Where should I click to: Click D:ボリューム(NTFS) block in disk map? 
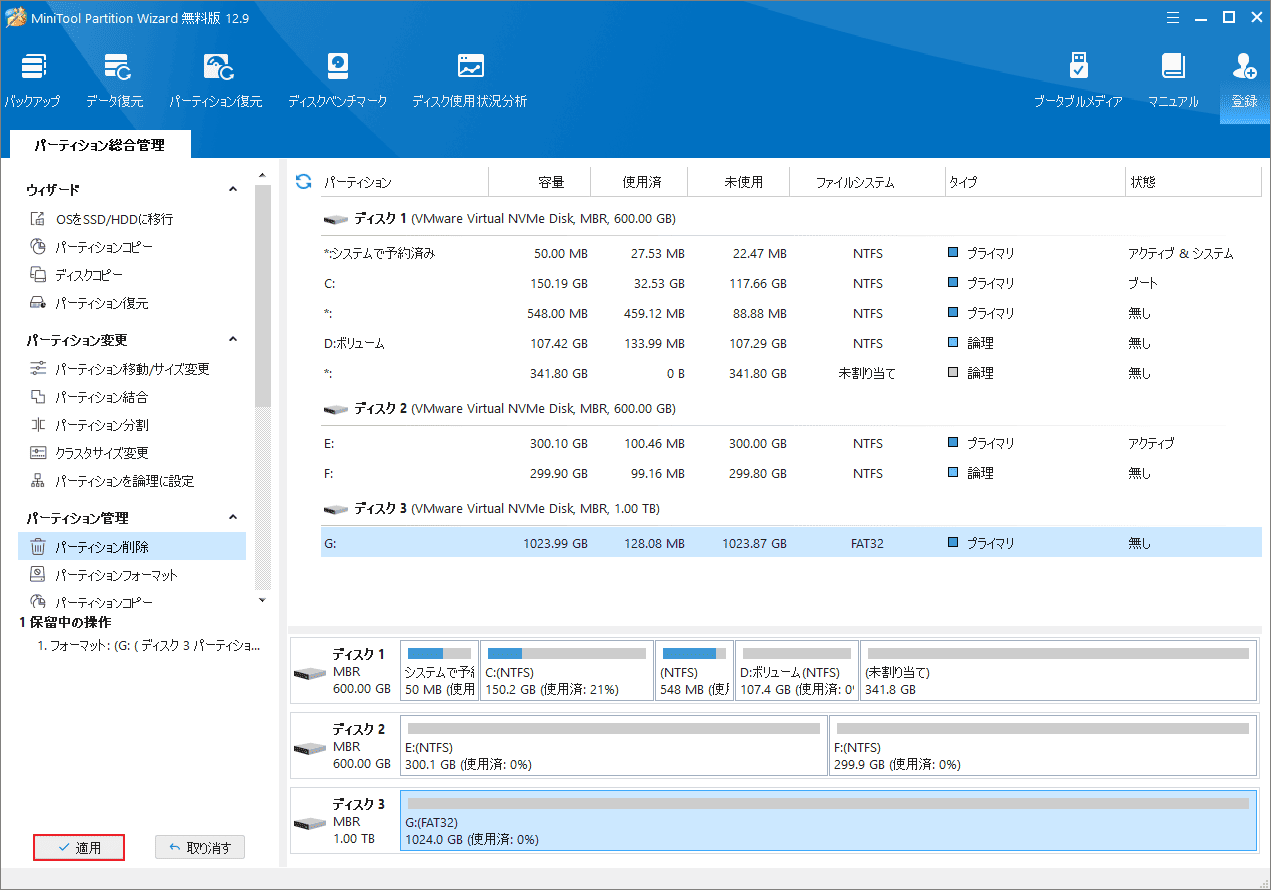coord(796,671)
